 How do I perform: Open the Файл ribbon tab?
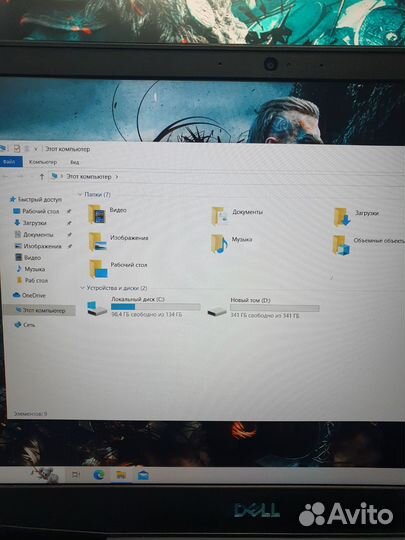point(10,162)
